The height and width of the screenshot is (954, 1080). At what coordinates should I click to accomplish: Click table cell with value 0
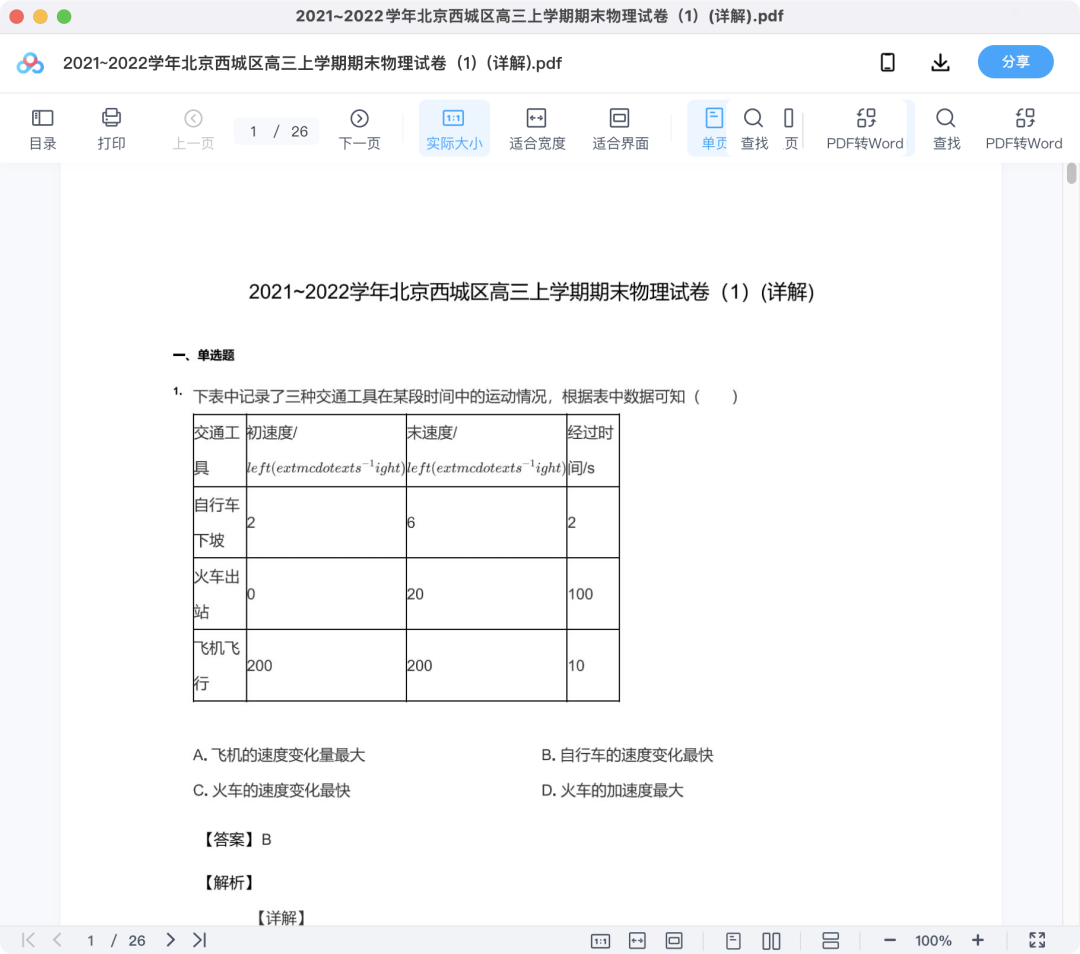click(x=326, y=594)
